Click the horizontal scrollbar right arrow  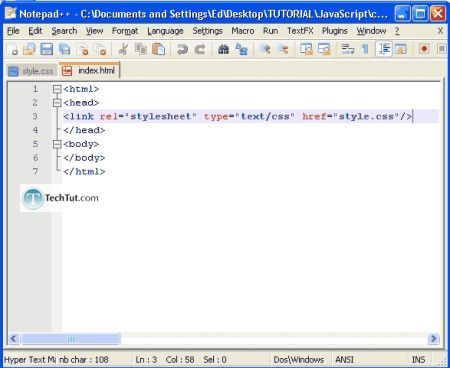click(x=433, y=339)
